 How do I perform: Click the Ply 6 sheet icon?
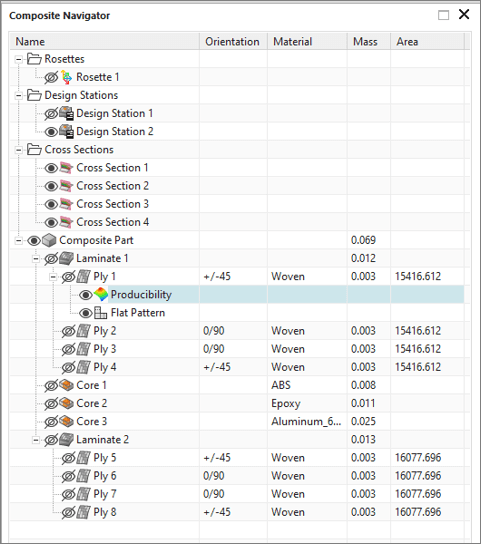(83, 476)
